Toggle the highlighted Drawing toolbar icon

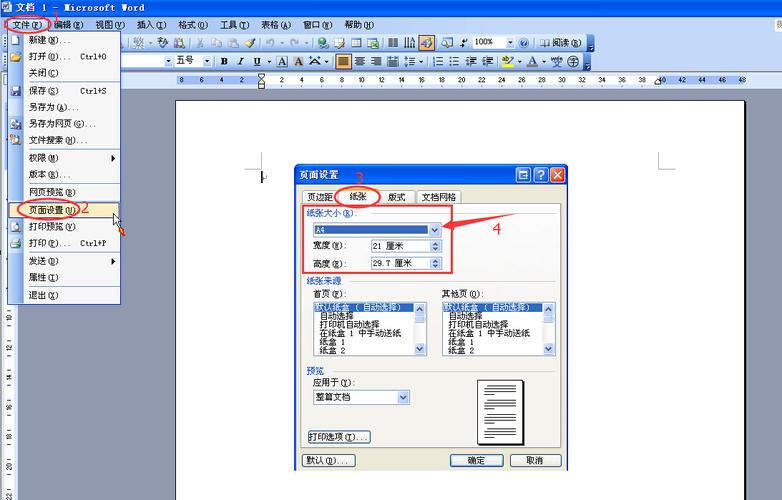point(426,43)
